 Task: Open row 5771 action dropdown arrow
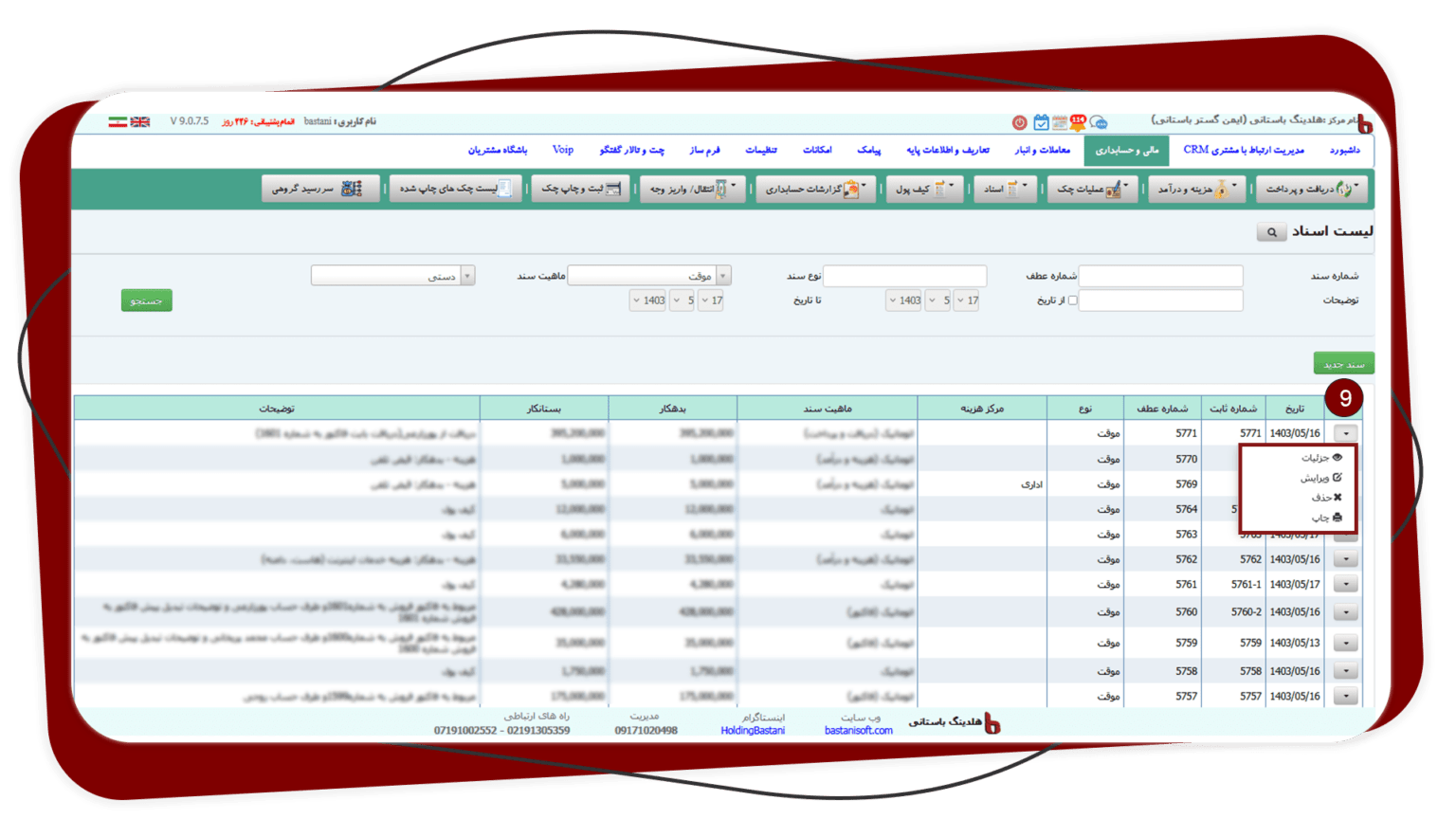(x=1345, y=433)
